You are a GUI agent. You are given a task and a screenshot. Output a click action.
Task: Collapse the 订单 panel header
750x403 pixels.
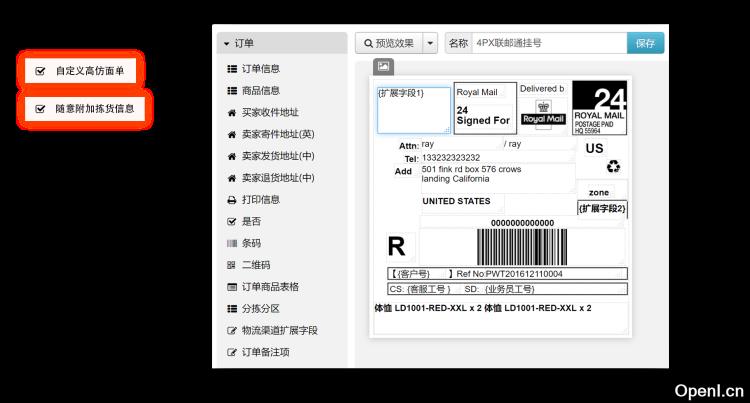click(282, 43)
